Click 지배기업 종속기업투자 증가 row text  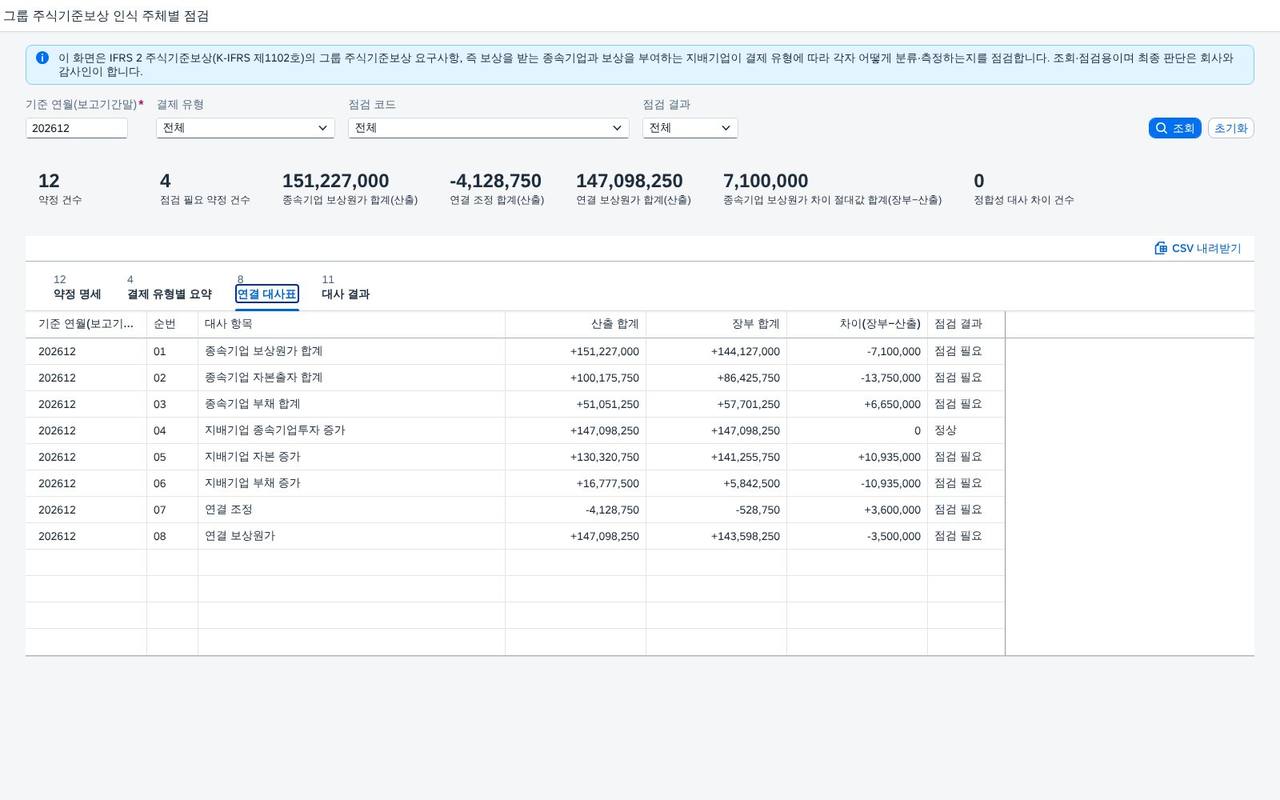[x=274, y=430]
